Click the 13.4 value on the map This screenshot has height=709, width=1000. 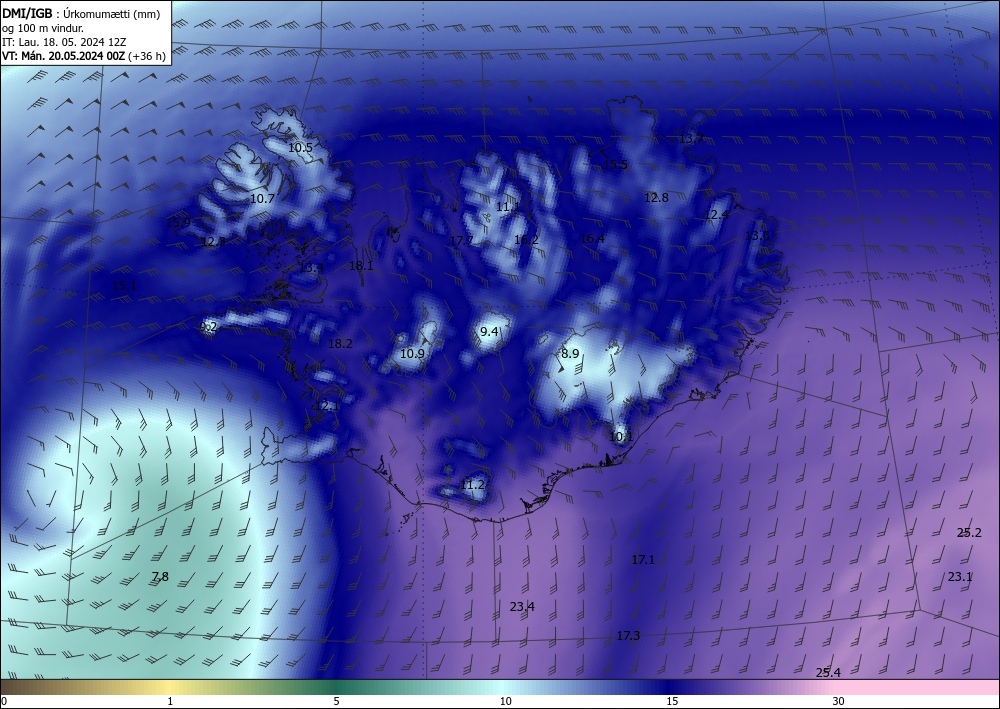pyautogui.click(x=311, y=267)
